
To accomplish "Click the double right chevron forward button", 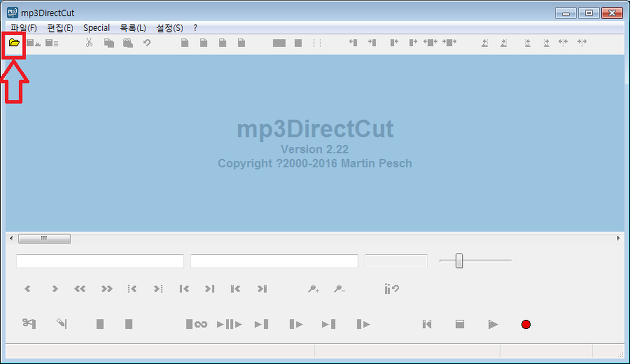I will point(106,288).
